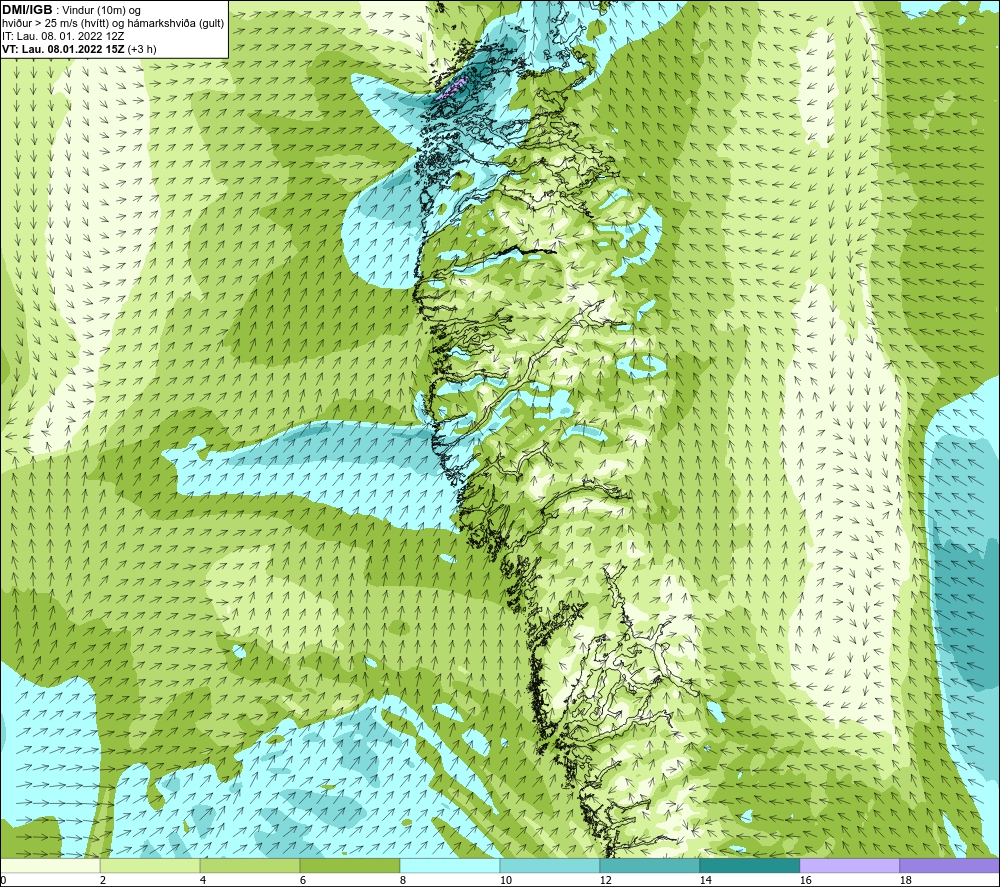The height and width of the screenshot is (887, 1000).
Task: Click the scale label "18"
Action: click(x=905, y=881)
